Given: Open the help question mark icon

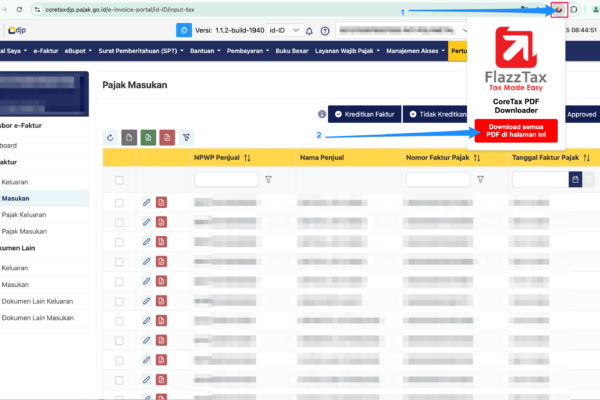Looking at the screenshot, I should click(325, 31).
